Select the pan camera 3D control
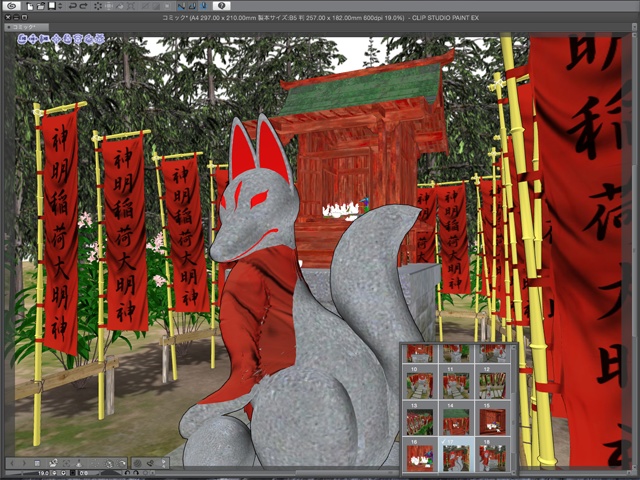 (x=33, y=39)
